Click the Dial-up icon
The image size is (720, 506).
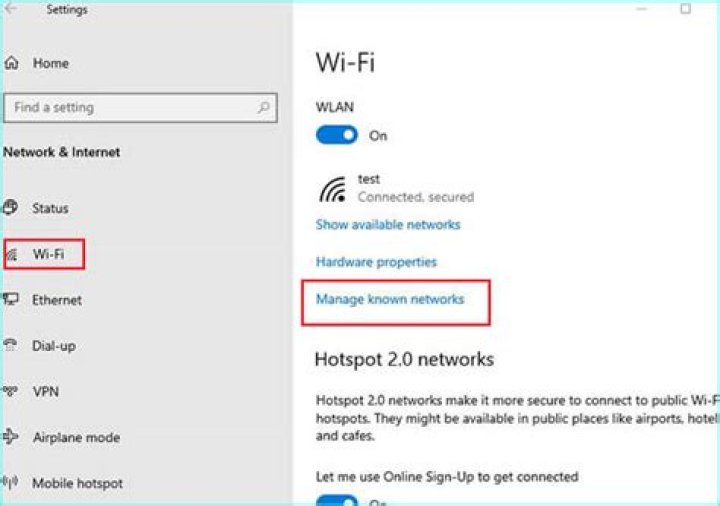11,346
